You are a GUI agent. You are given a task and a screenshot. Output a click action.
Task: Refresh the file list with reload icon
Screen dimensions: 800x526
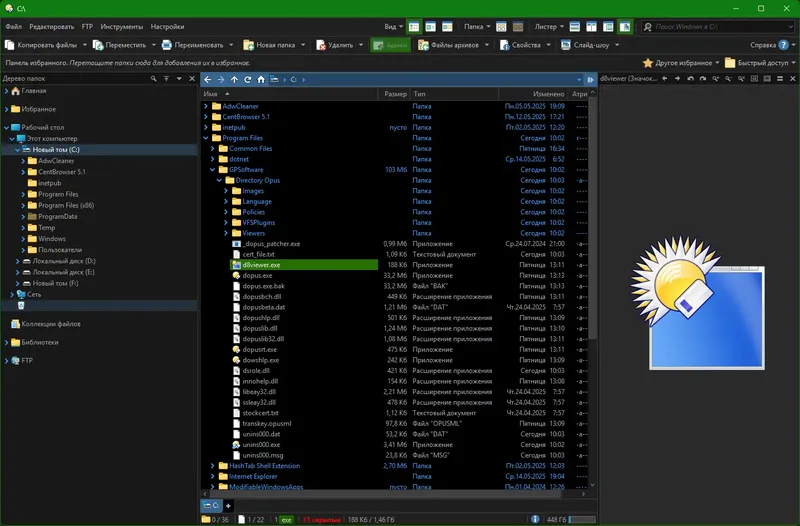coord(247,78)
